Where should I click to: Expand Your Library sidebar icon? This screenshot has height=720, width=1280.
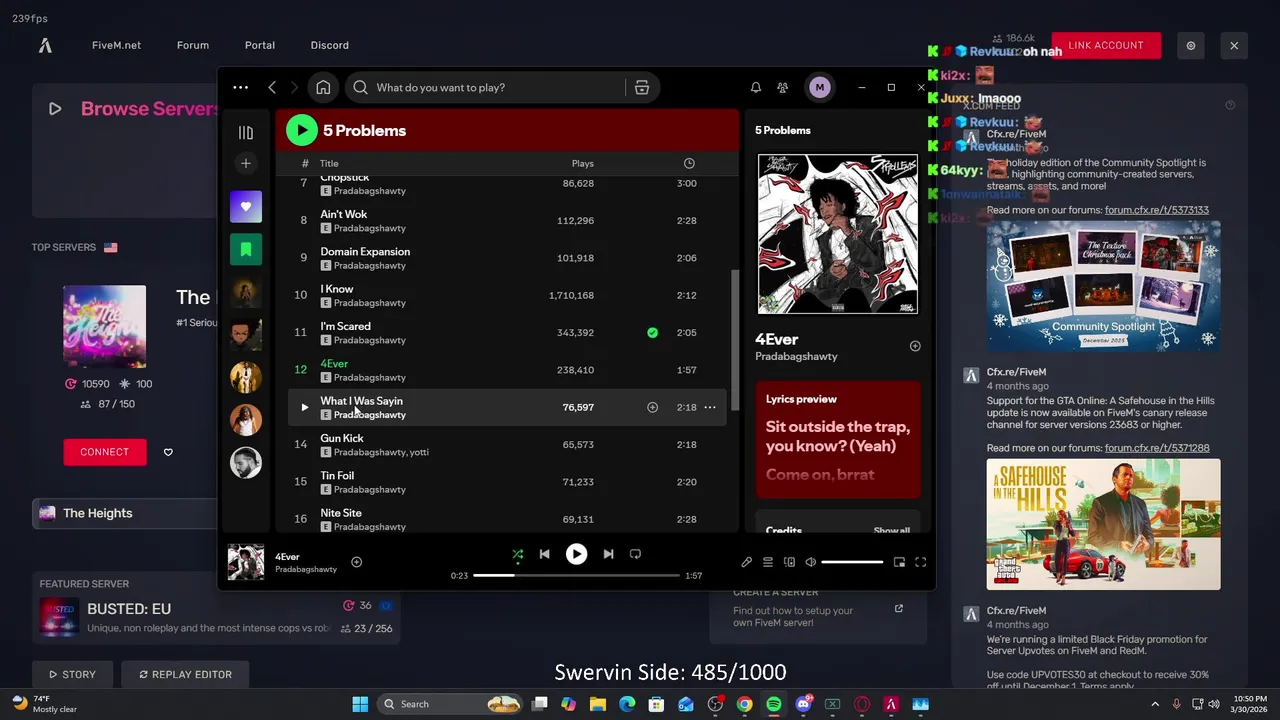[x=246, y=132]
